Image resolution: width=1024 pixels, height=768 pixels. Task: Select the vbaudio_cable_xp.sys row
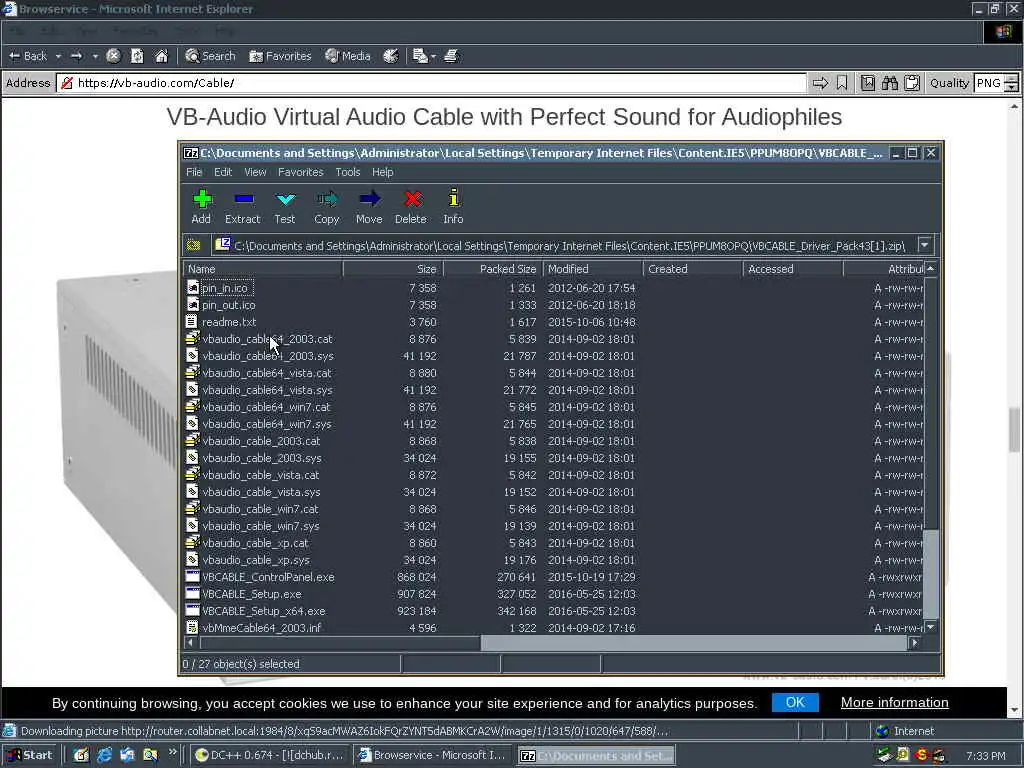[x=255, y=560]
